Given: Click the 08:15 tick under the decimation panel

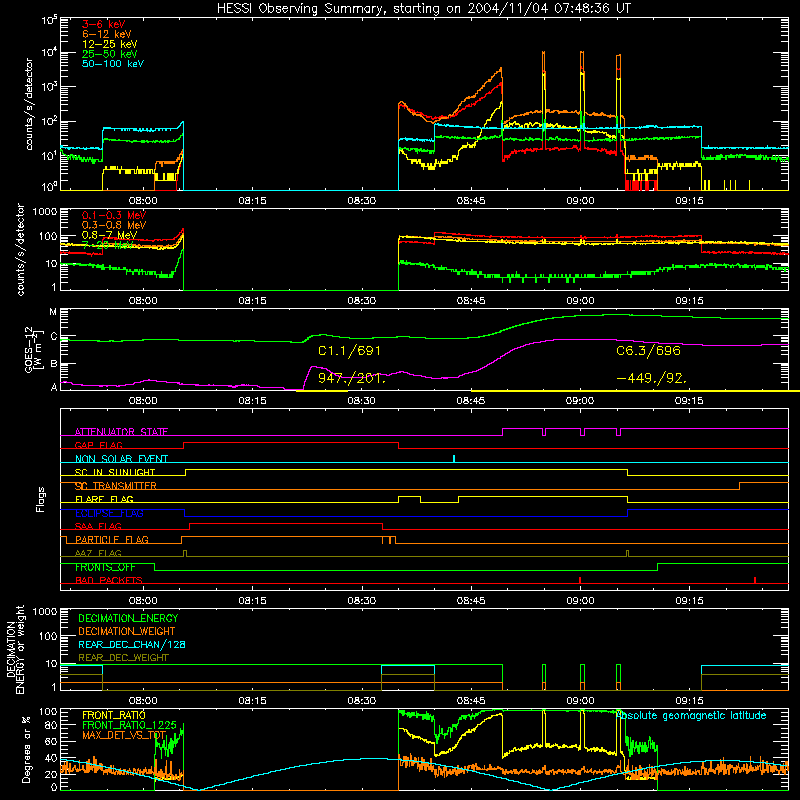Looking at the screenshot, I should pyautogui.click(x=252, y=701).
